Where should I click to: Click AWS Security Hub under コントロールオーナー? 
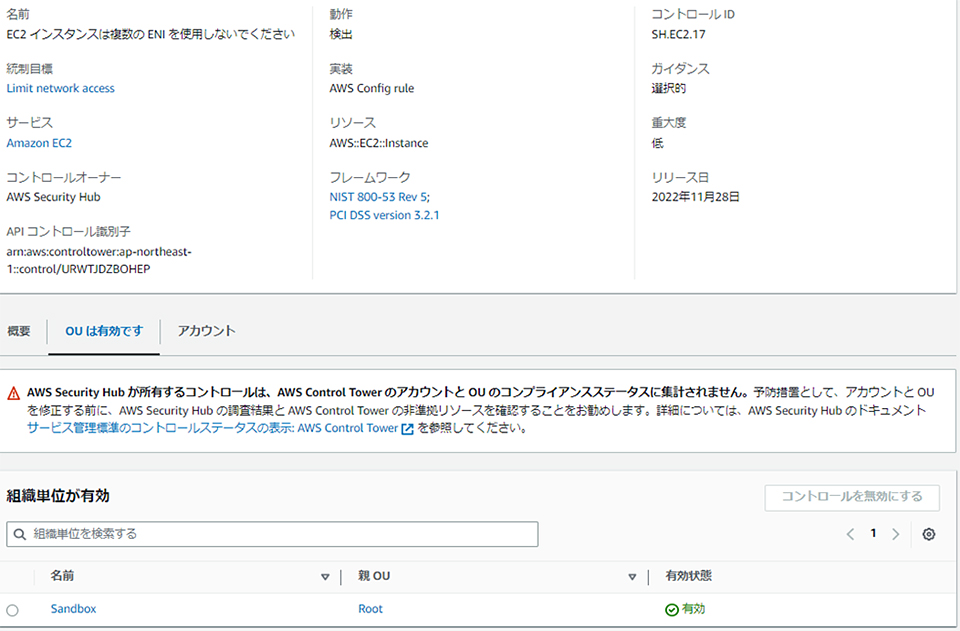coord(53,197)
